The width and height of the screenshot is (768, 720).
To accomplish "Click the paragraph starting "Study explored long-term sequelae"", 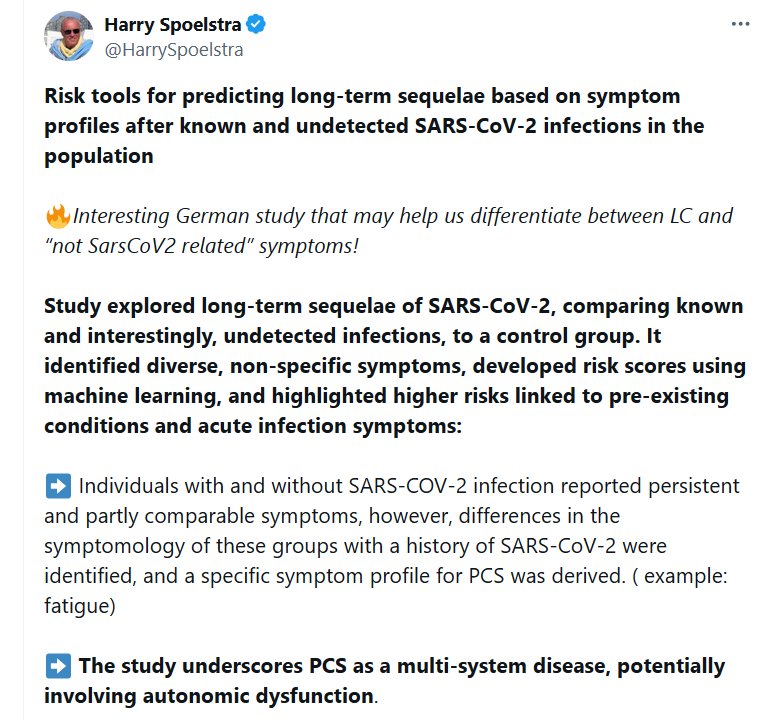I will point(394,306).
